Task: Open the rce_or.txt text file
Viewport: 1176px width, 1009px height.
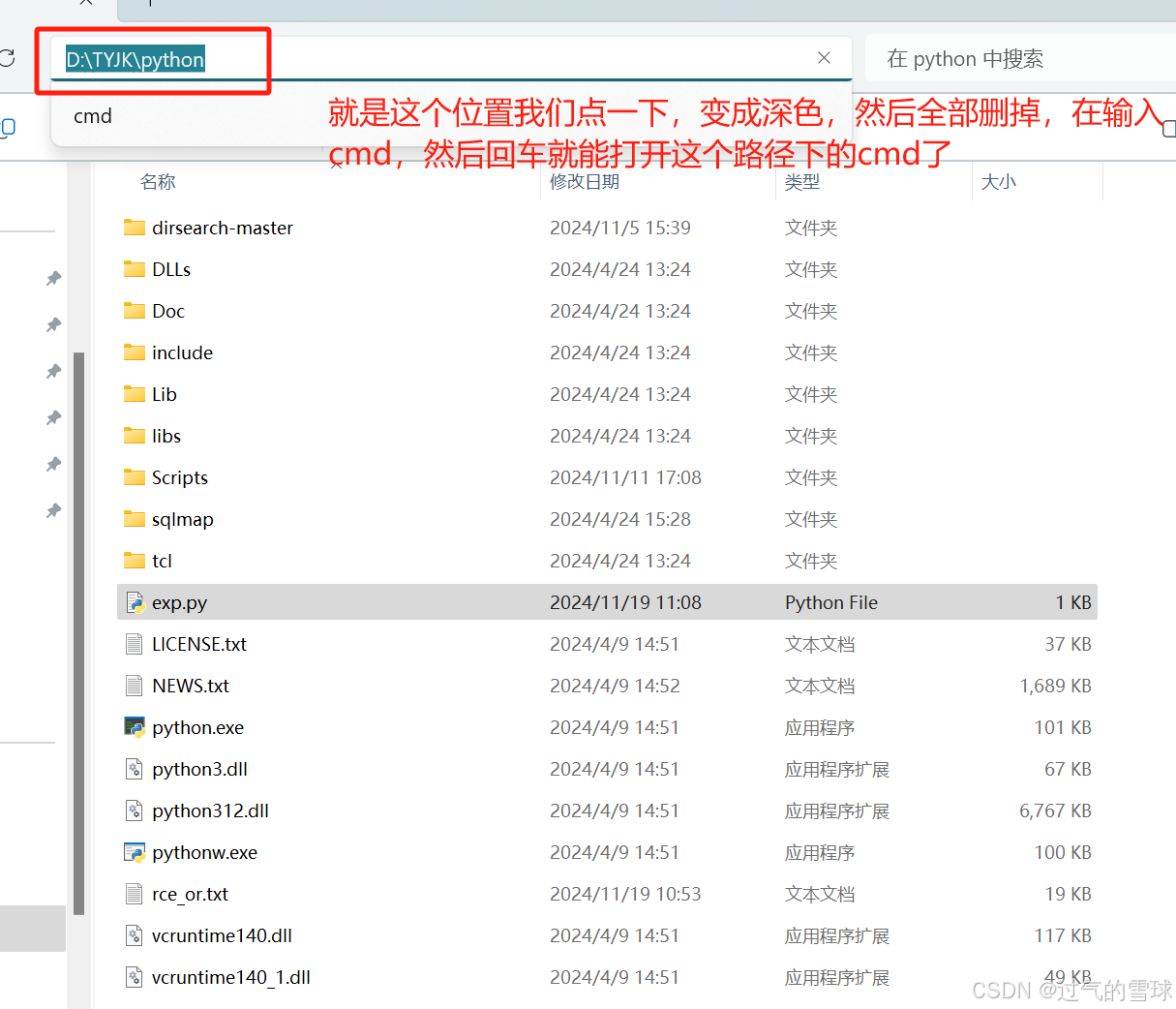Action: [190, 894]
